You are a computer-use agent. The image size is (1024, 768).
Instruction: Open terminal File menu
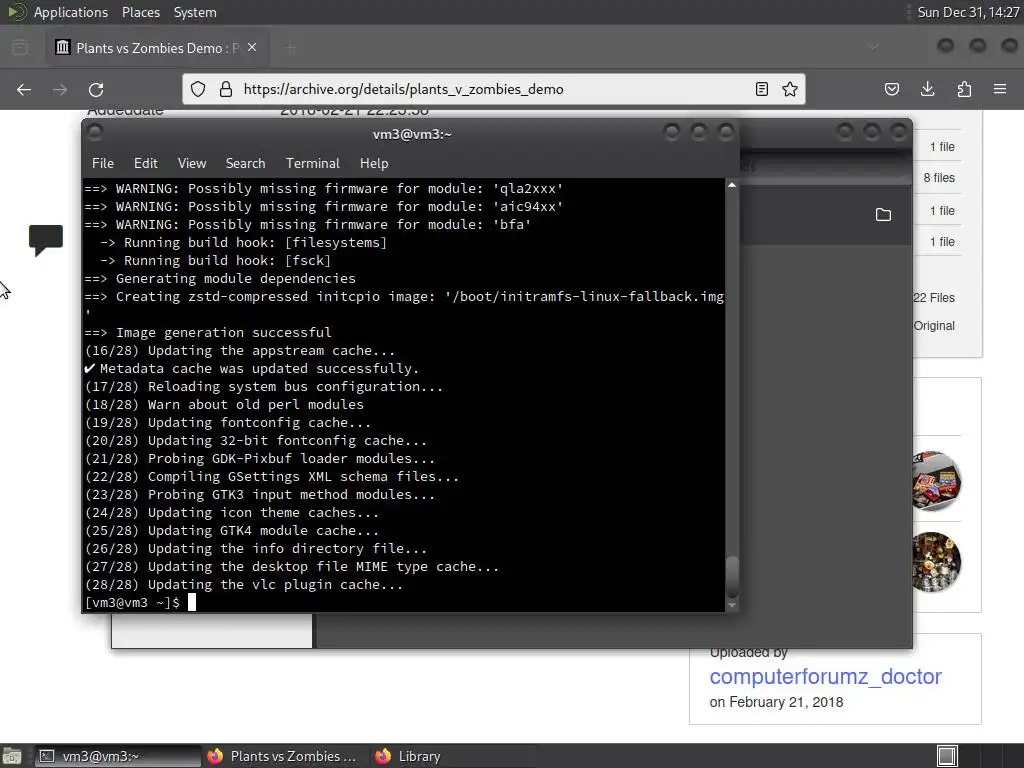(x=103, y=163)
